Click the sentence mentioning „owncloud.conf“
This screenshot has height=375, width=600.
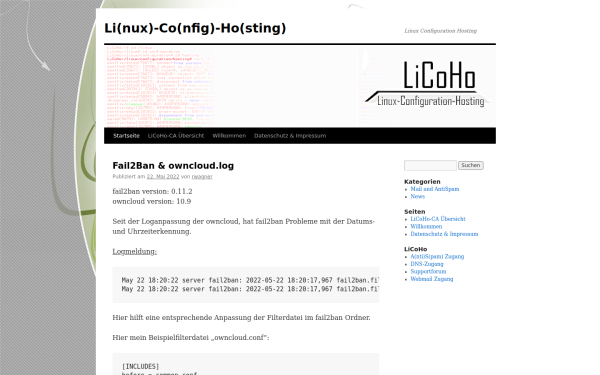coord(191,338)
